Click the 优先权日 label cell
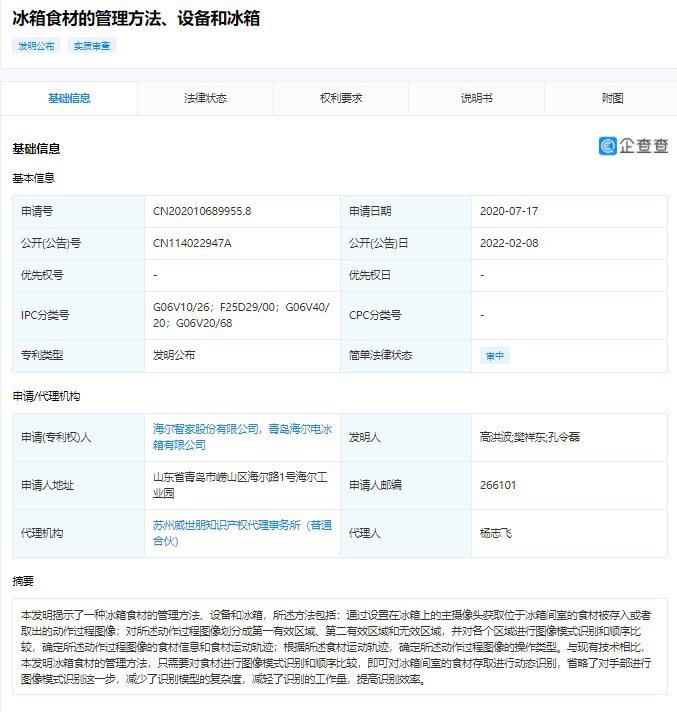Image resolution: width=677 pixels, height=712 pixels. (x=406, y=275)
